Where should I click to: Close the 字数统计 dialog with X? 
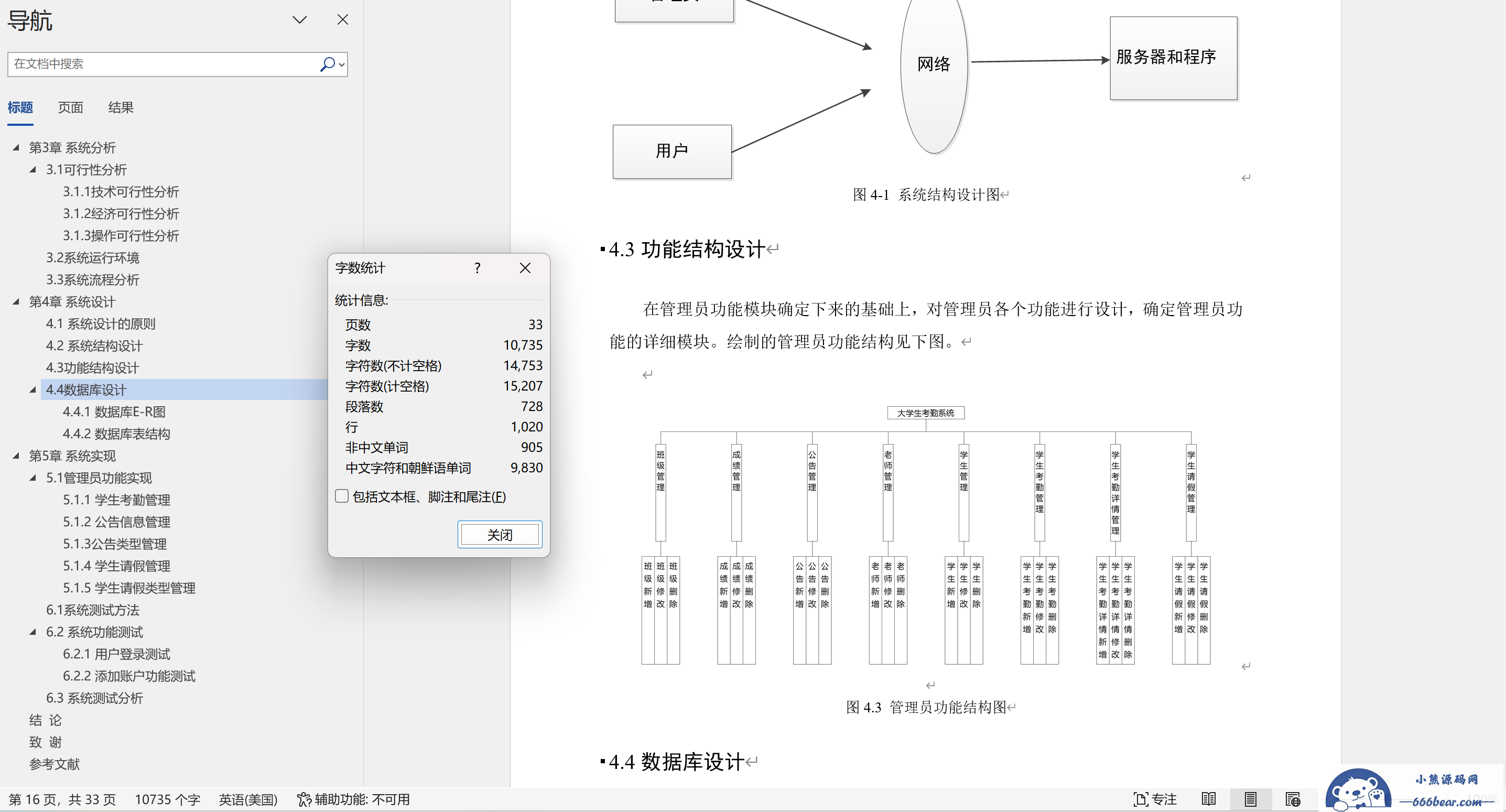click(x=525, y=268)
